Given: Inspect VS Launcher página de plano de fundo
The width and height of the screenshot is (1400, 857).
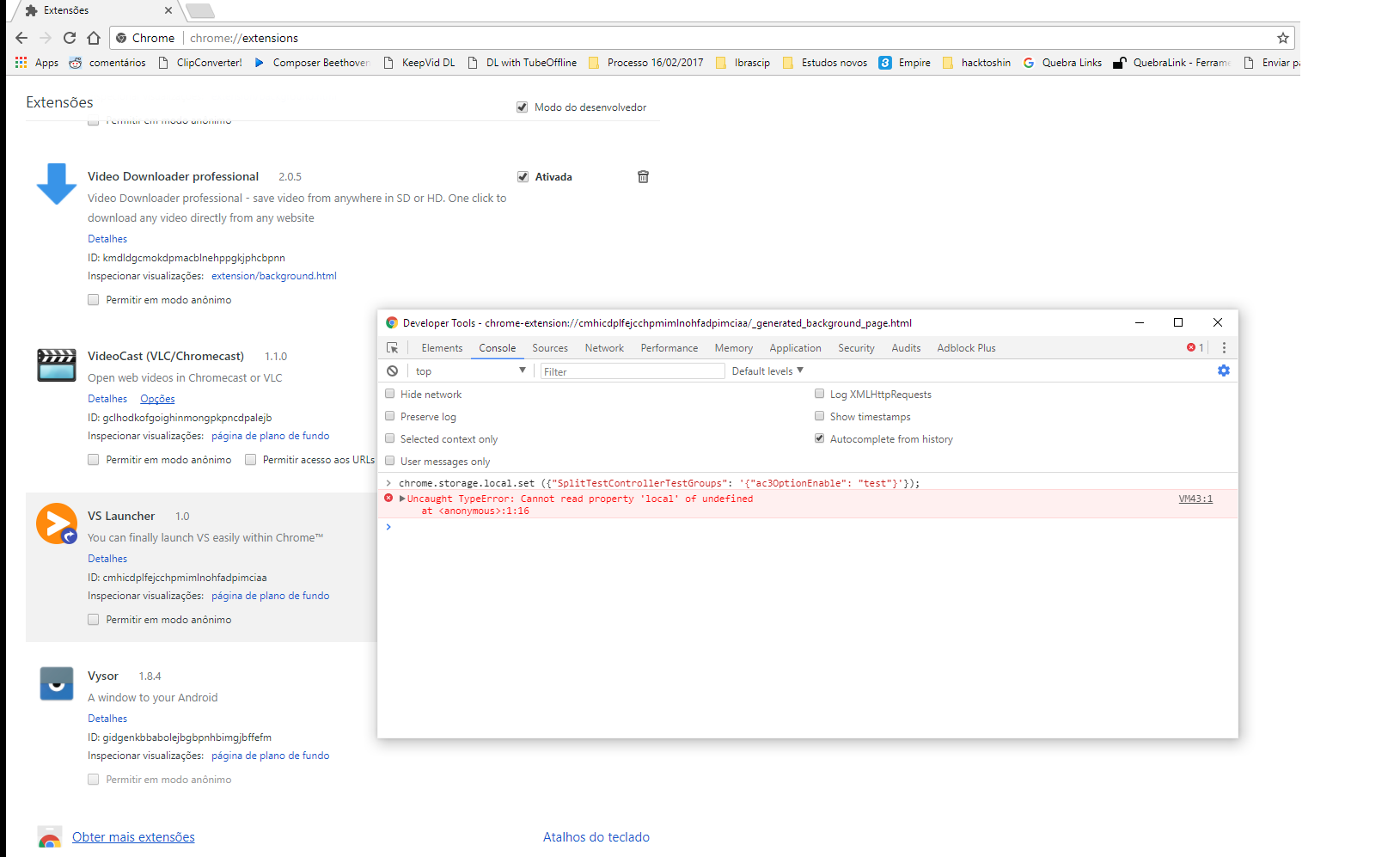Looking at the screenshot, I should [271, 596].
